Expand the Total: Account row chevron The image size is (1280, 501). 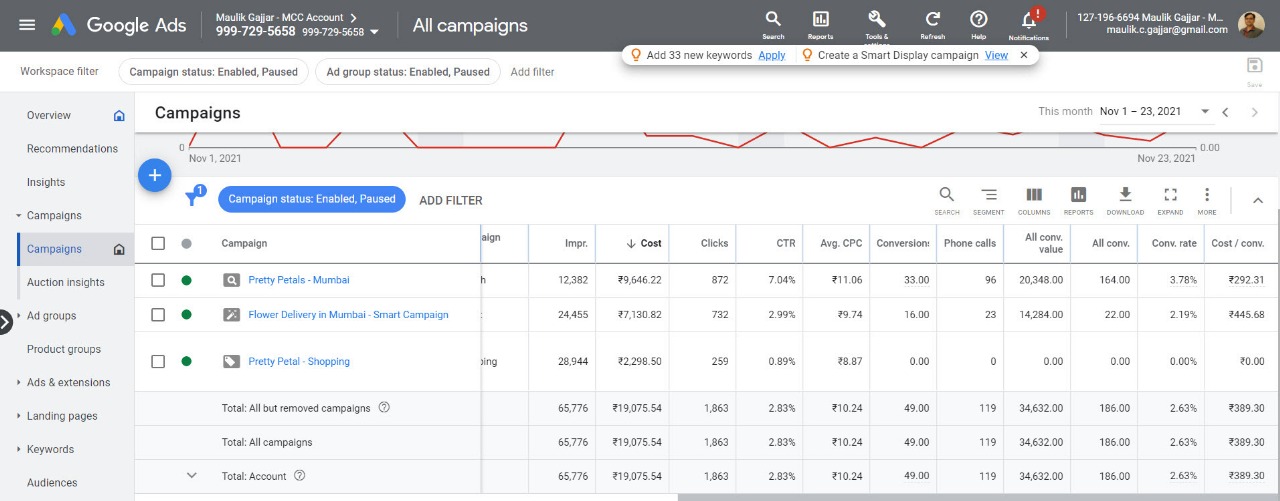(192, 476)
